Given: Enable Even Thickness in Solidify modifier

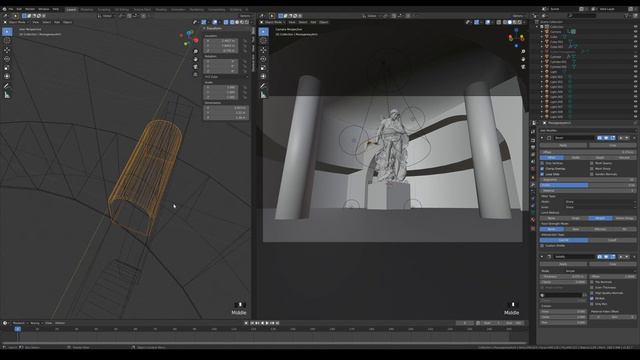Looking at the screenshot, I should pyautogui.click(x=592, y=287).
